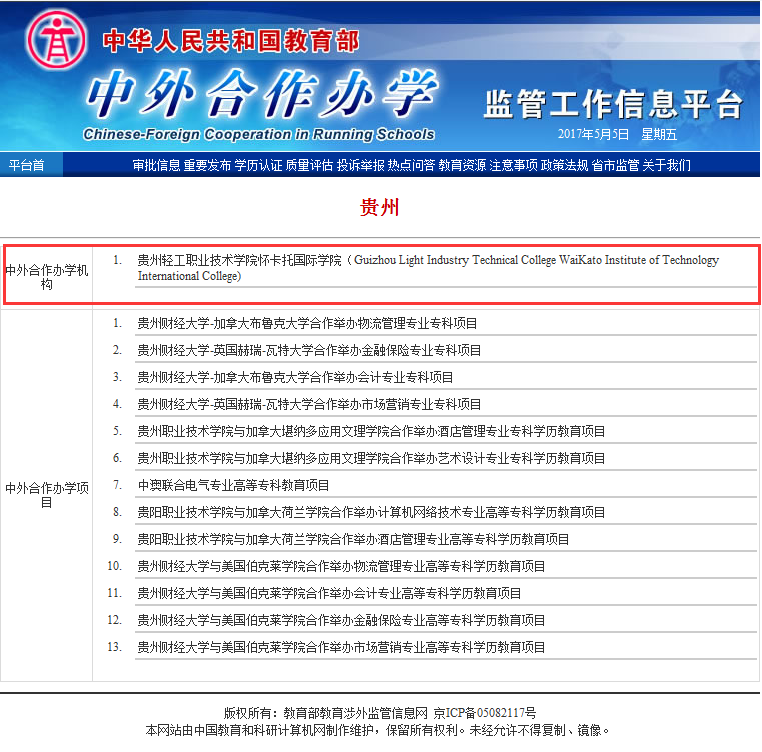Open the 审批信息 navigation item

coord(156,166)
